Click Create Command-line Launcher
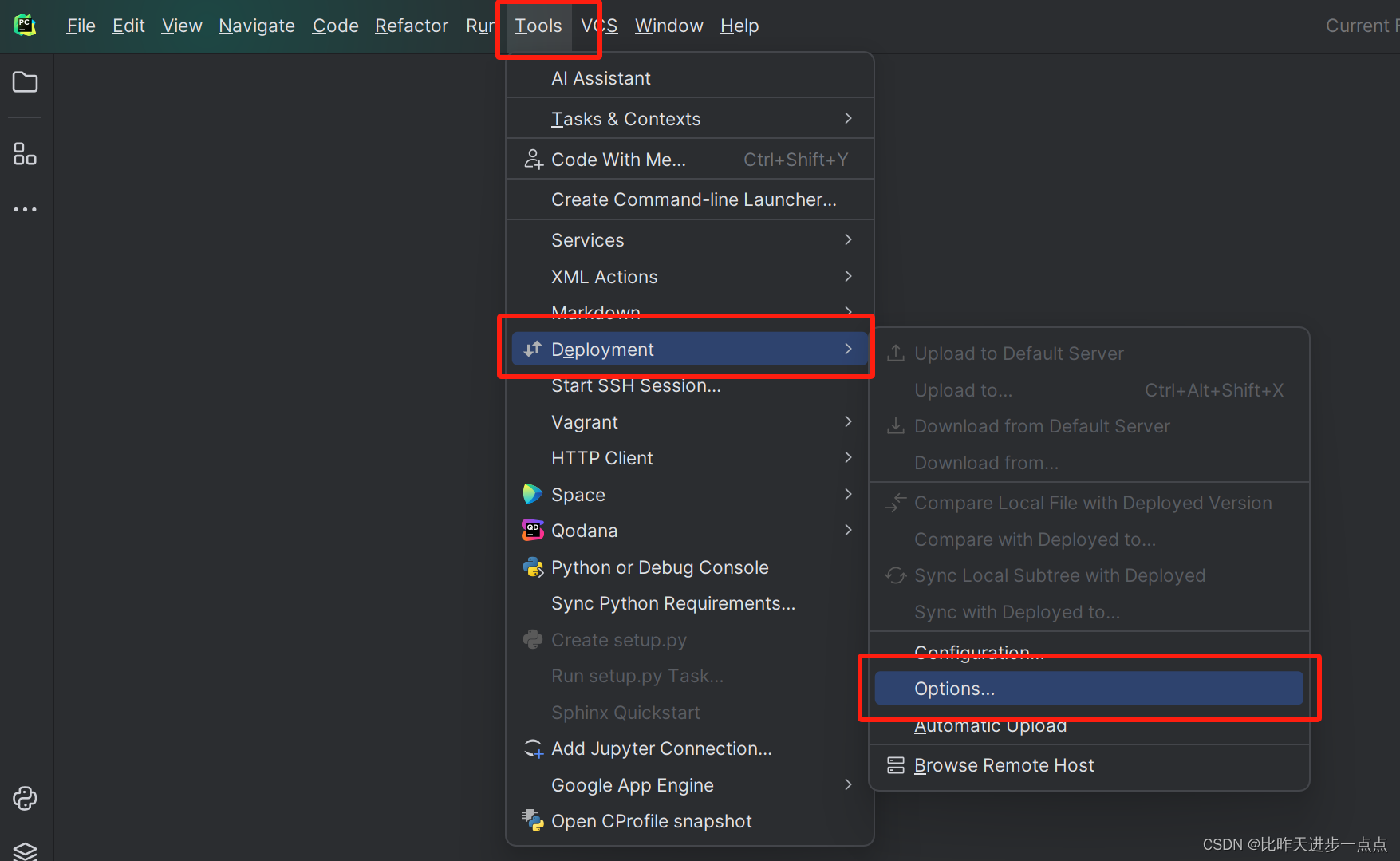The image size is (1400, 861). [x=693, y=199]
